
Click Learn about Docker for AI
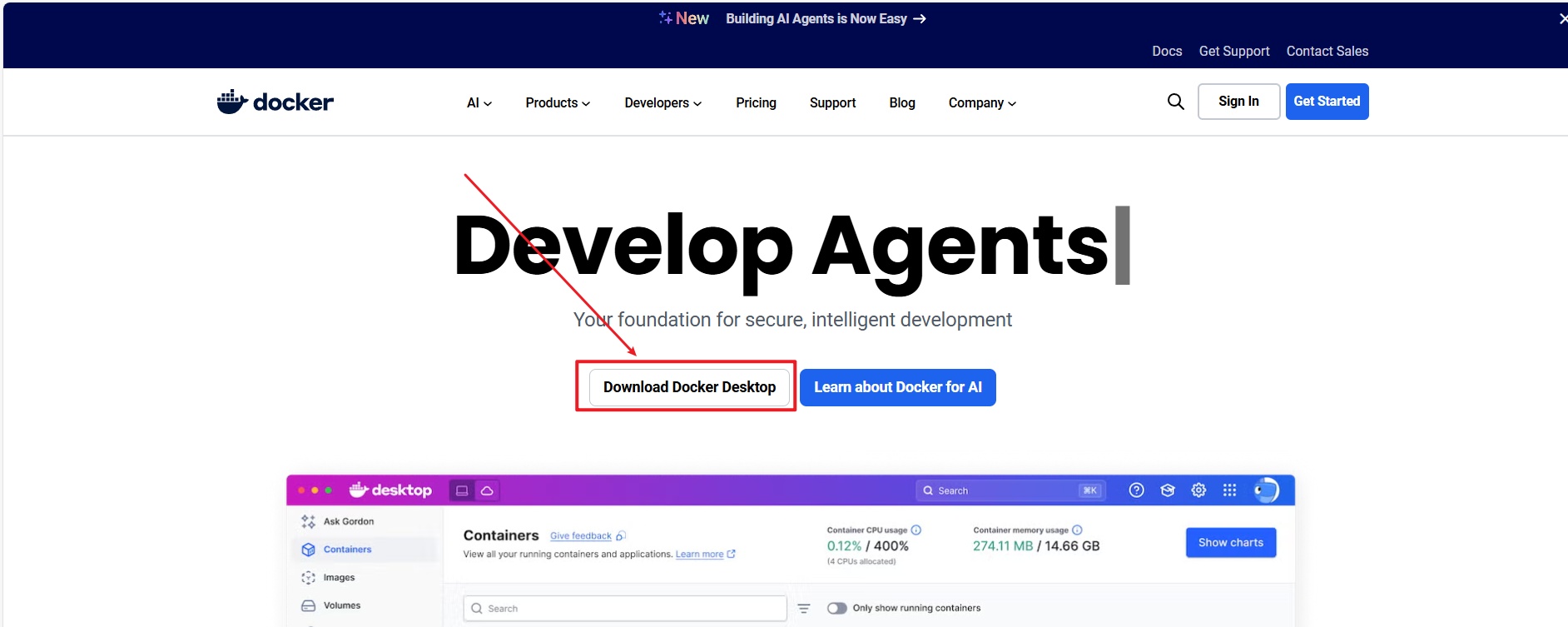pyautogui.click(x=898, y=387)
